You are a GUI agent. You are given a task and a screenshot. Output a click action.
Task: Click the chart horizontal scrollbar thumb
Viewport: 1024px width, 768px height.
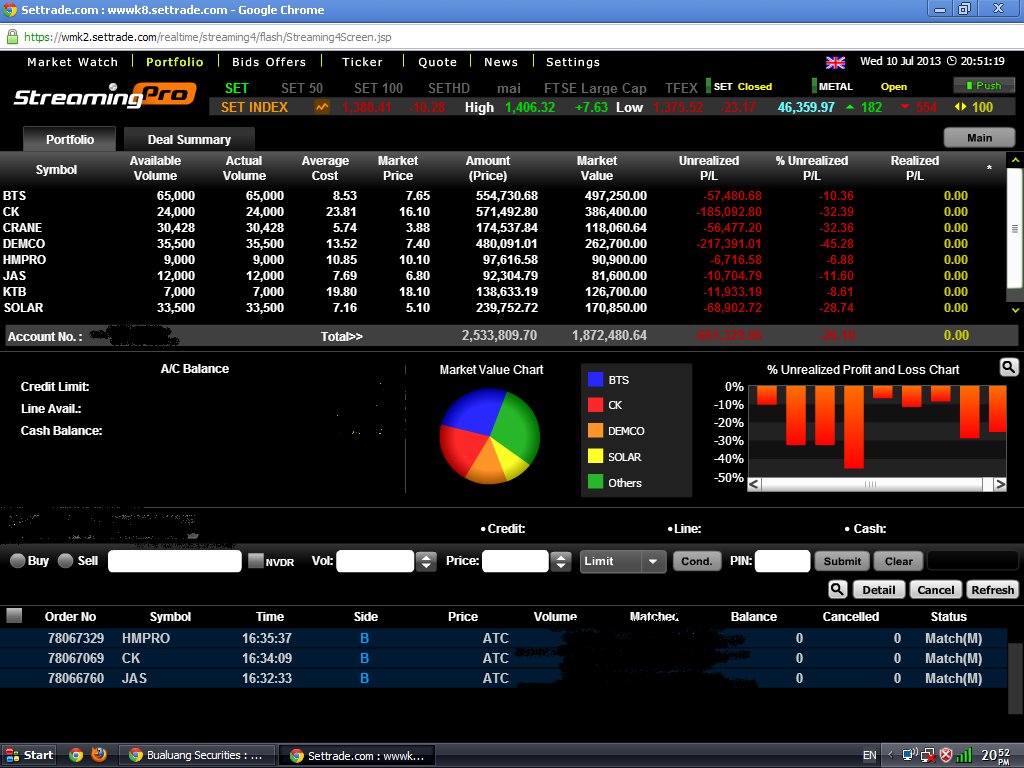pyautogui.click(x=871, y=484)
